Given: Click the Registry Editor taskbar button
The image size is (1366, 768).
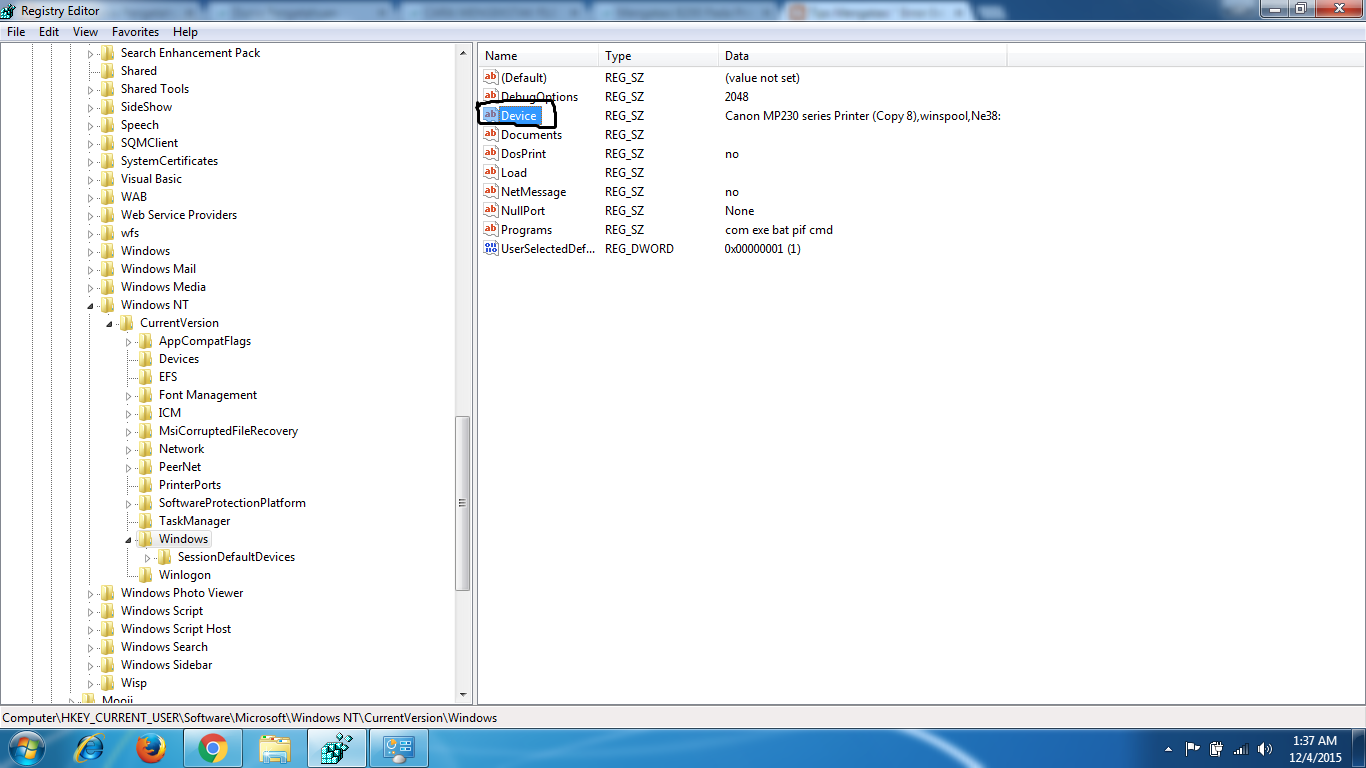Looking at the screenshot, I should click(x=337, y=748).
